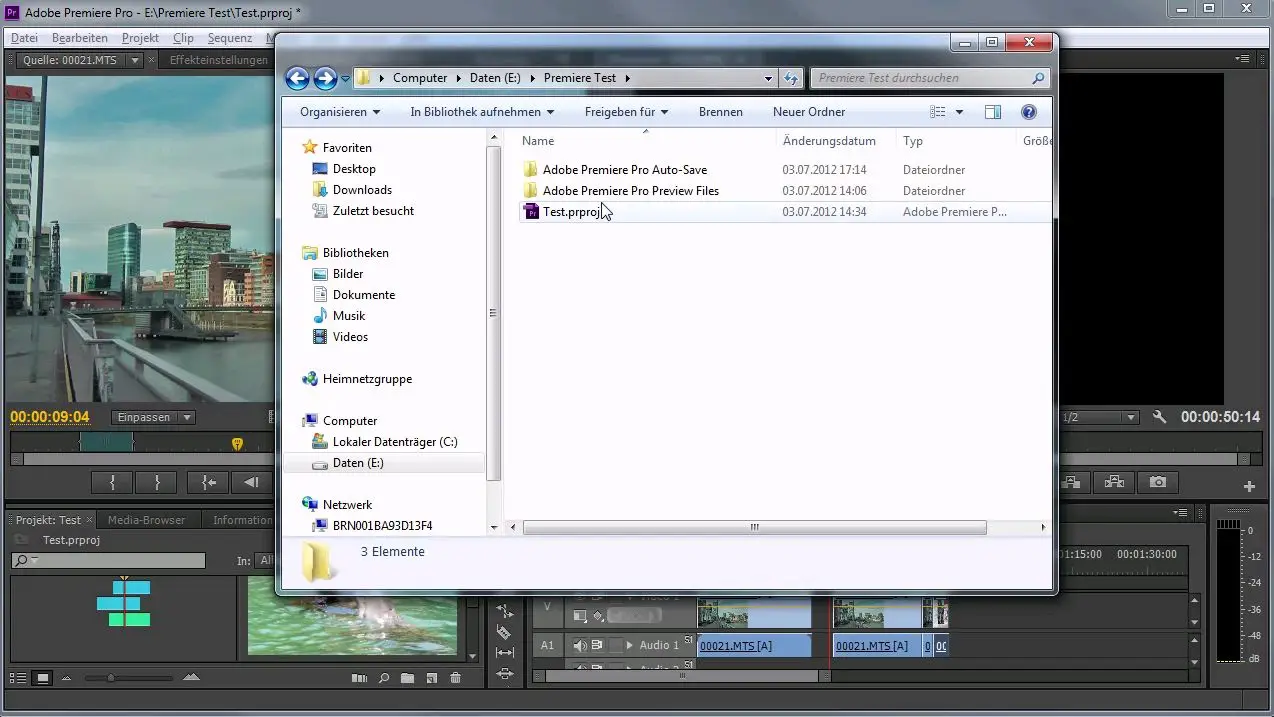Create a new bin in project panel
Image resolution: width=1274 pixels, height=717 pixels.
(407, 678)
